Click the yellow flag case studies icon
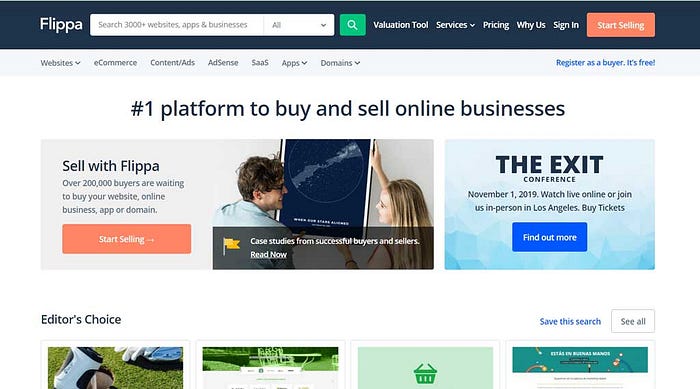 [231, 246]
